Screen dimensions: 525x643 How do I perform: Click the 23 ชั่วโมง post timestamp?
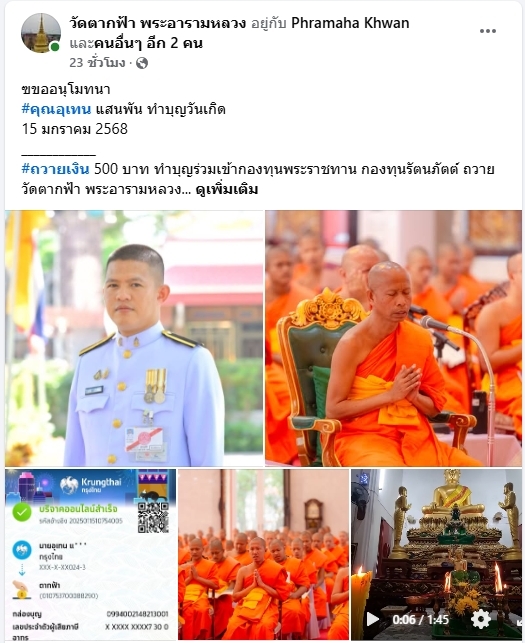pyautogui.click(x=97, y=63)
